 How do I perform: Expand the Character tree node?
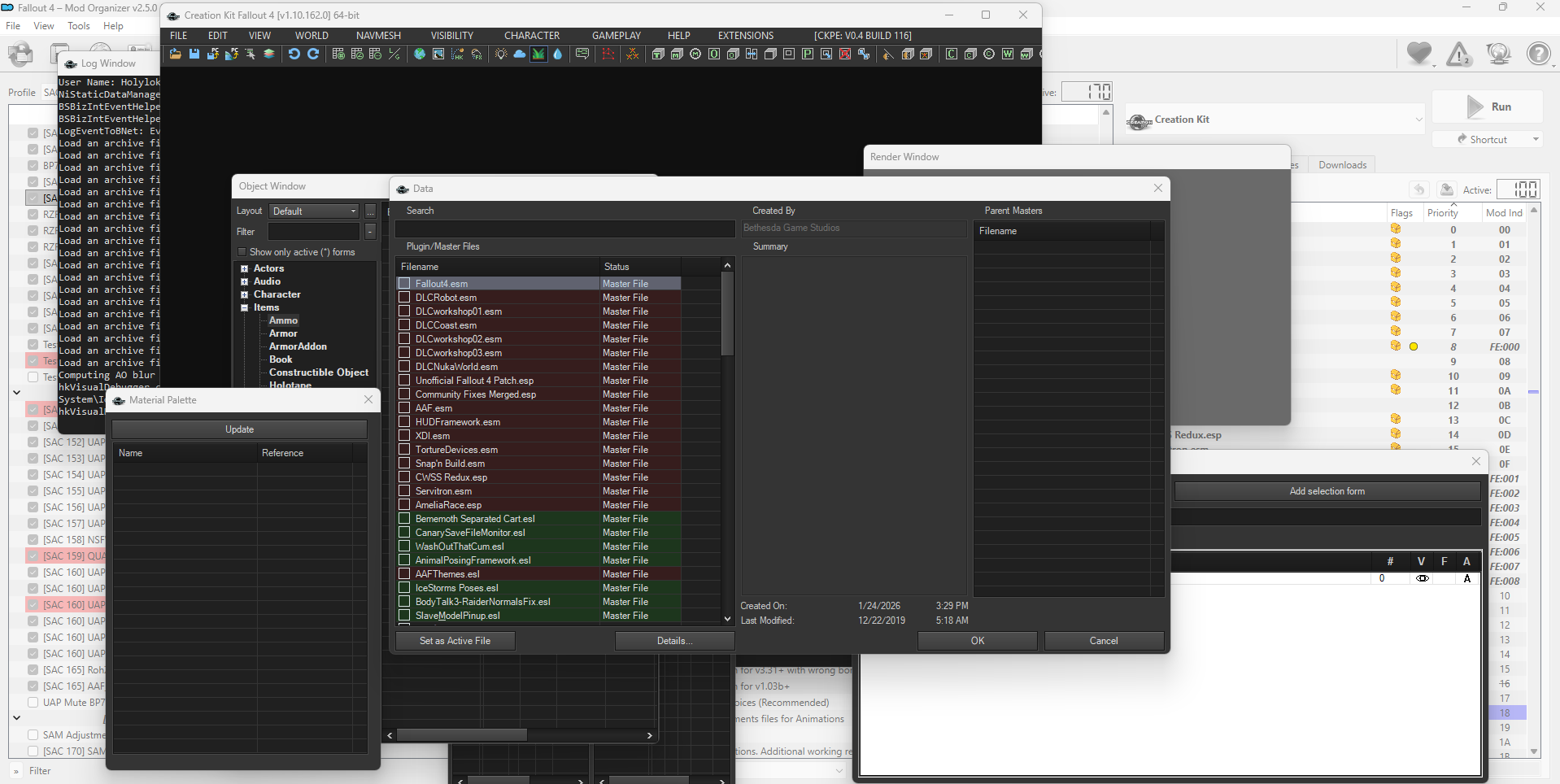point(244,294)
